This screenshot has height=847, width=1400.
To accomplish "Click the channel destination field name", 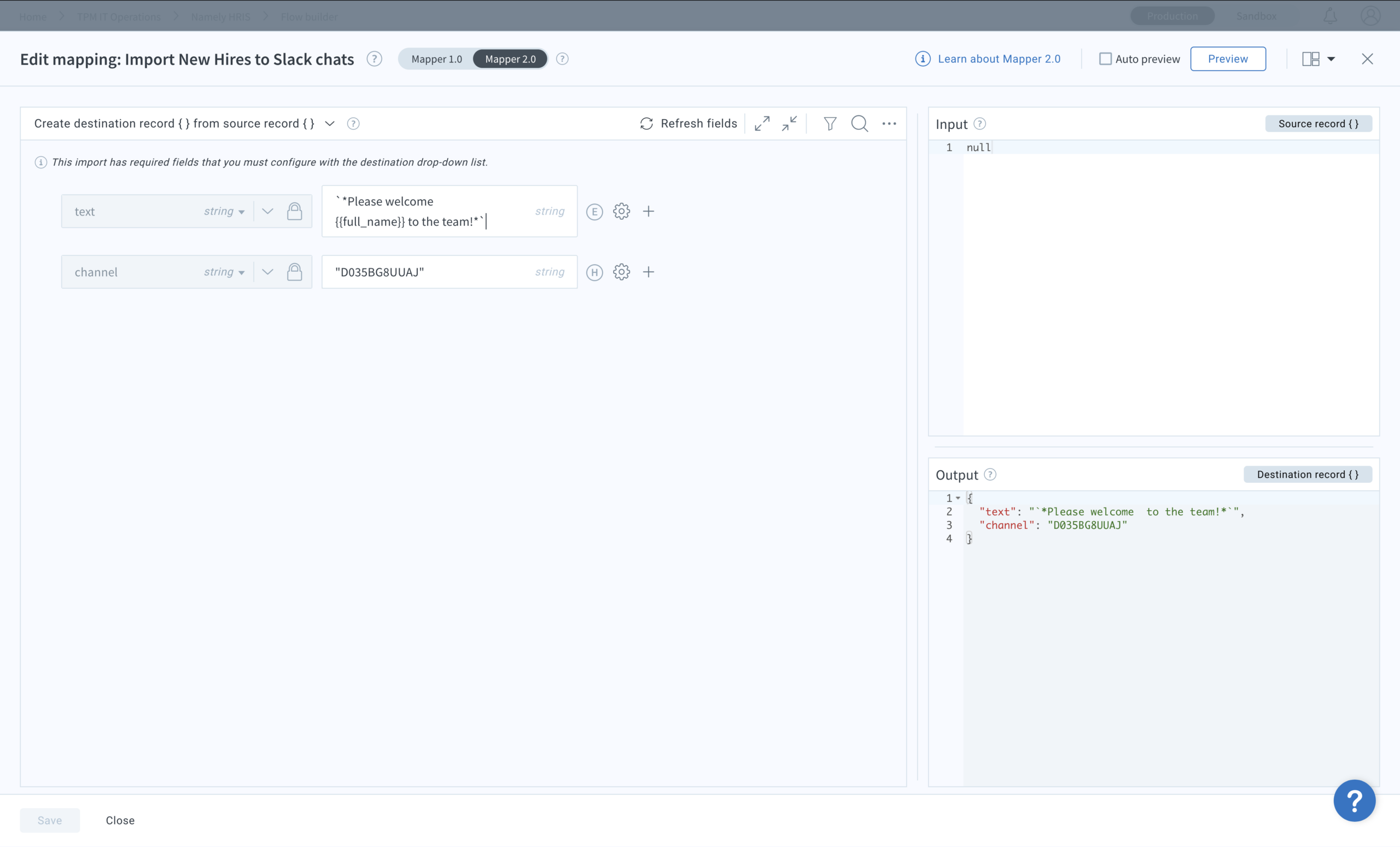I will tap(96, 272).
